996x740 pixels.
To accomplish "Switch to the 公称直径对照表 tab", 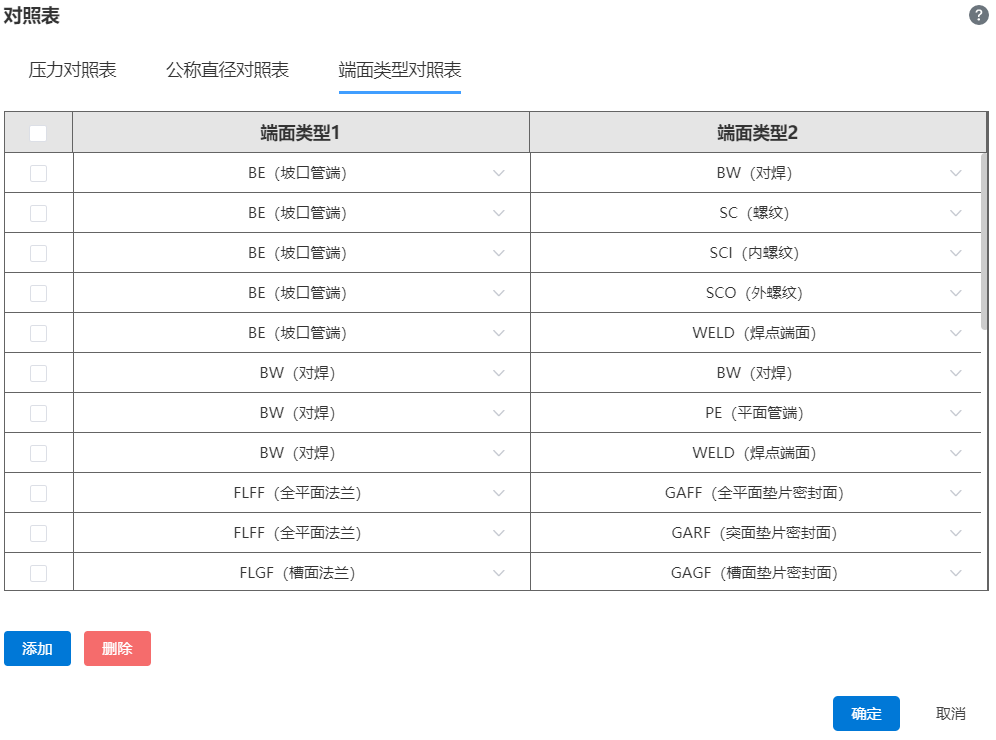I will (227, 70).
